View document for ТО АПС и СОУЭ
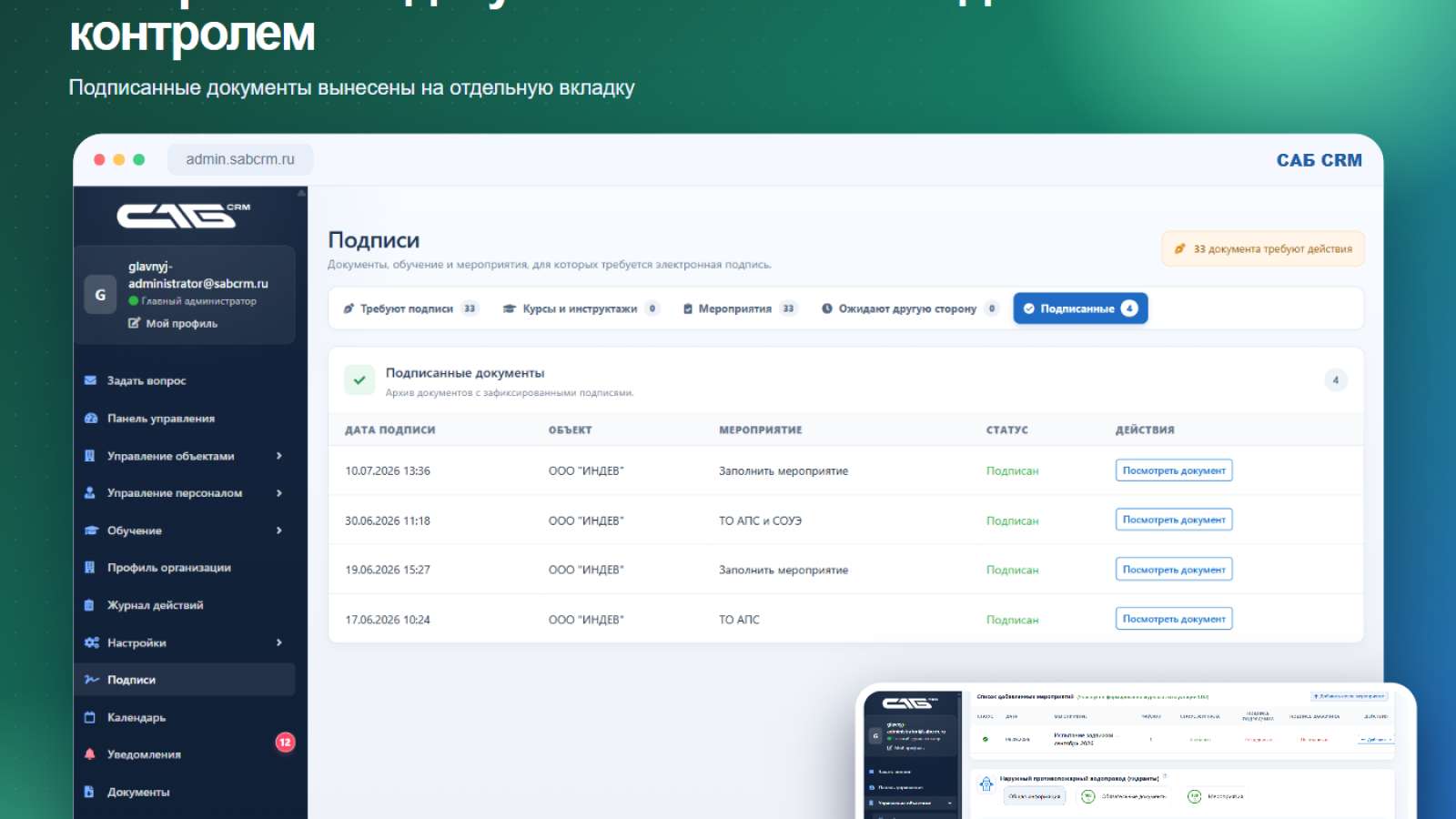 pos(1174,520)
